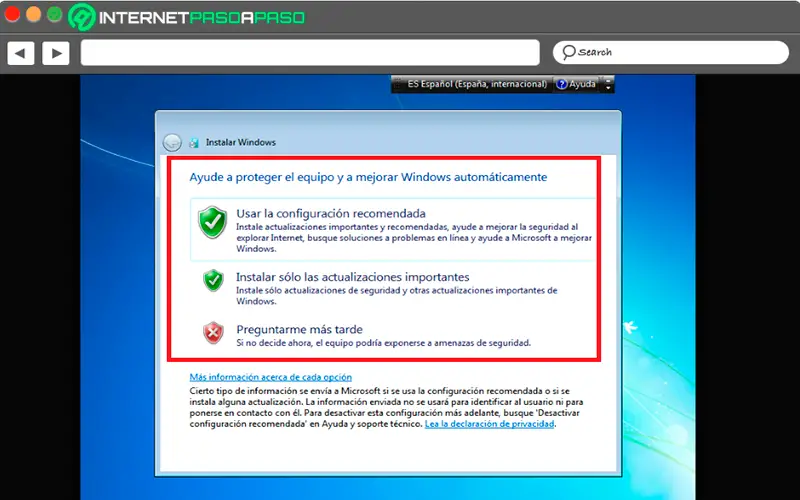Click the browser forward arrow button
This screenshot has width=800, height=500.
(56, 53)
